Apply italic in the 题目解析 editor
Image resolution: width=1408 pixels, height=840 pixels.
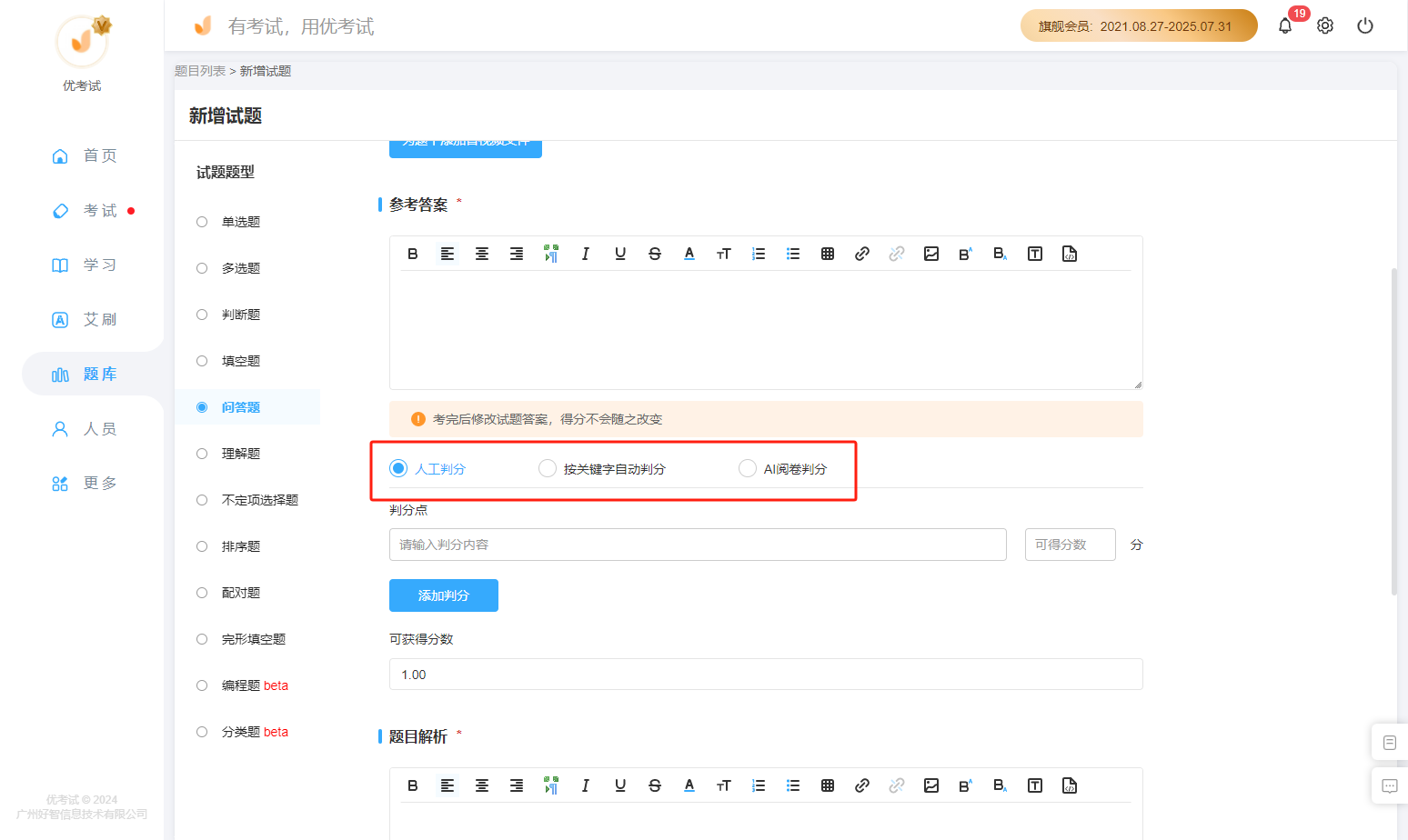(586, 785)
